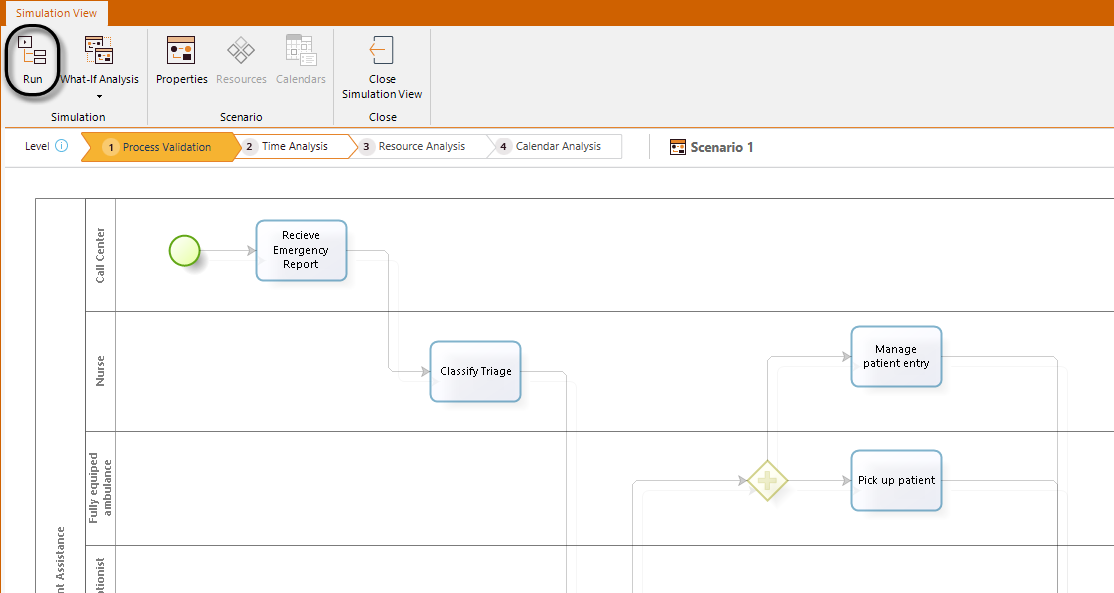Click the Level label text

[x=37, y=146]
